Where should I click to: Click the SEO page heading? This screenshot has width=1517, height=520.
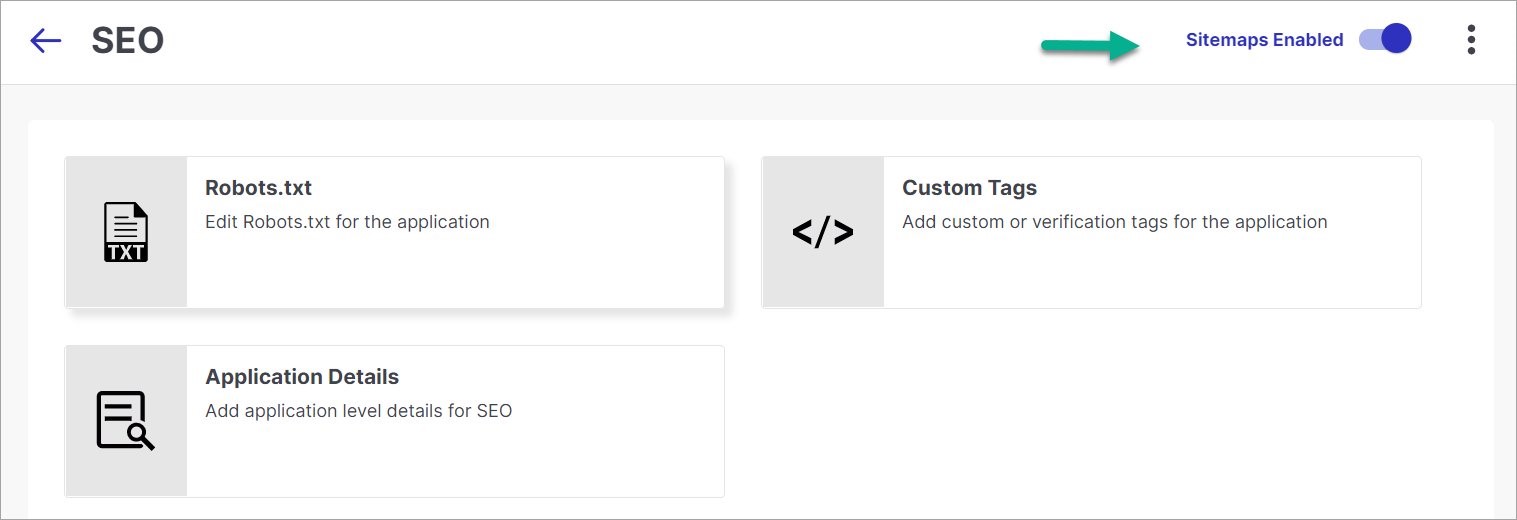(128, 41)
